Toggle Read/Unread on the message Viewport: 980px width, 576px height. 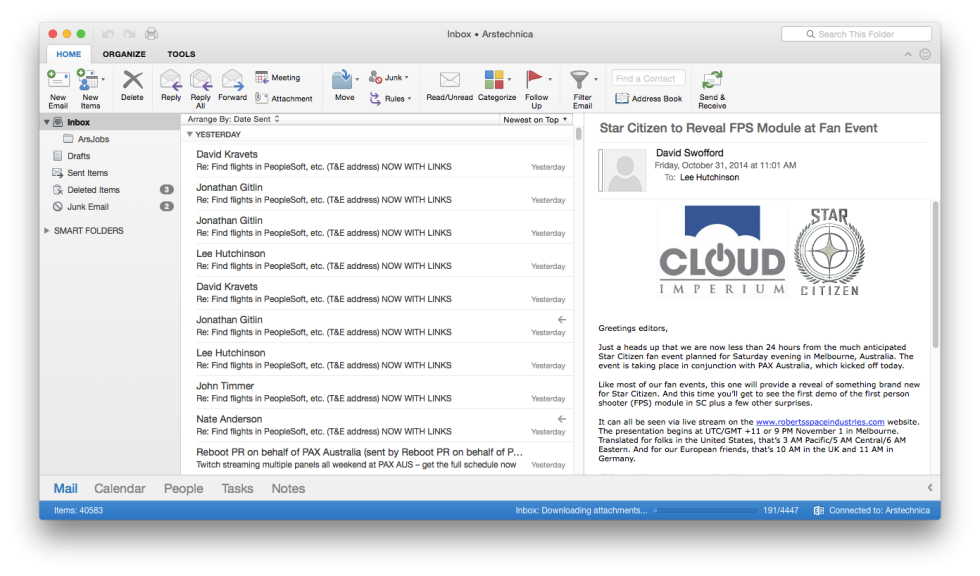point(449,88)
